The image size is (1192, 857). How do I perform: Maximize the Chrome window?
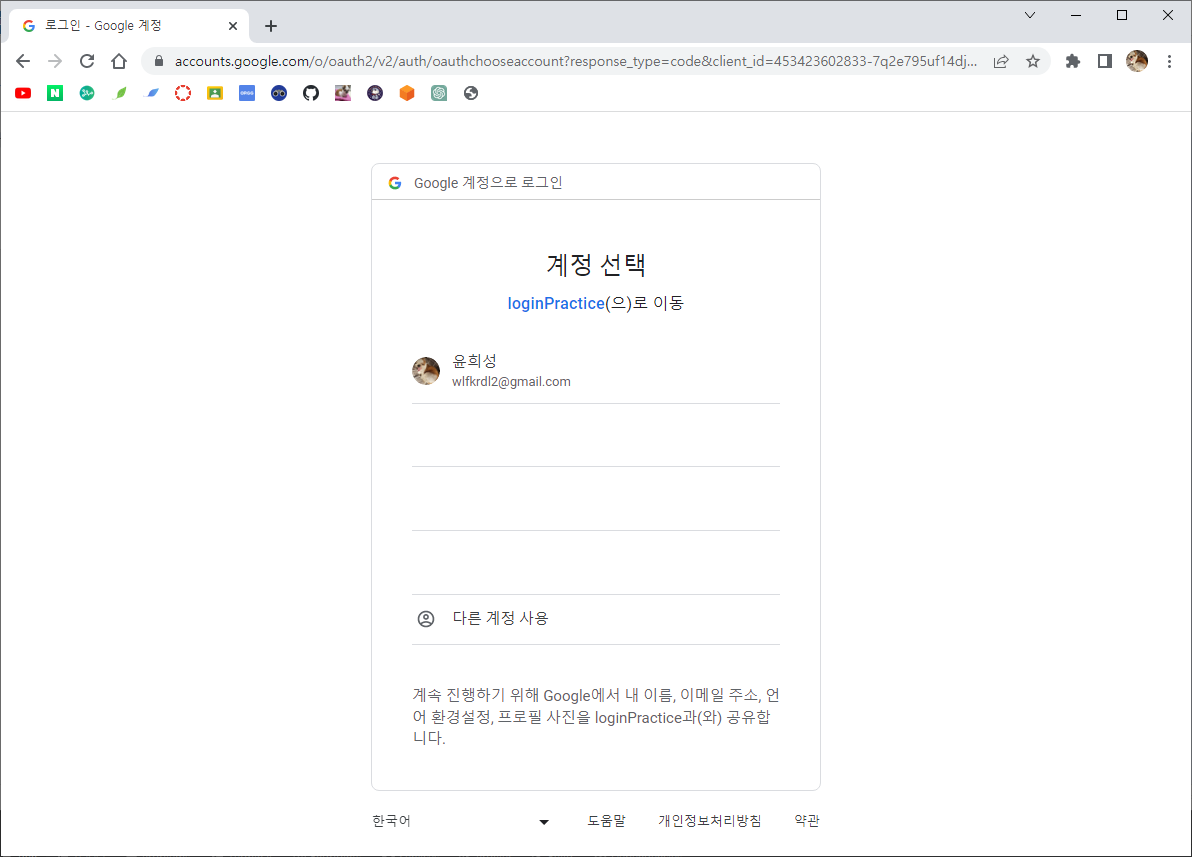click(x=1121, y=15)
